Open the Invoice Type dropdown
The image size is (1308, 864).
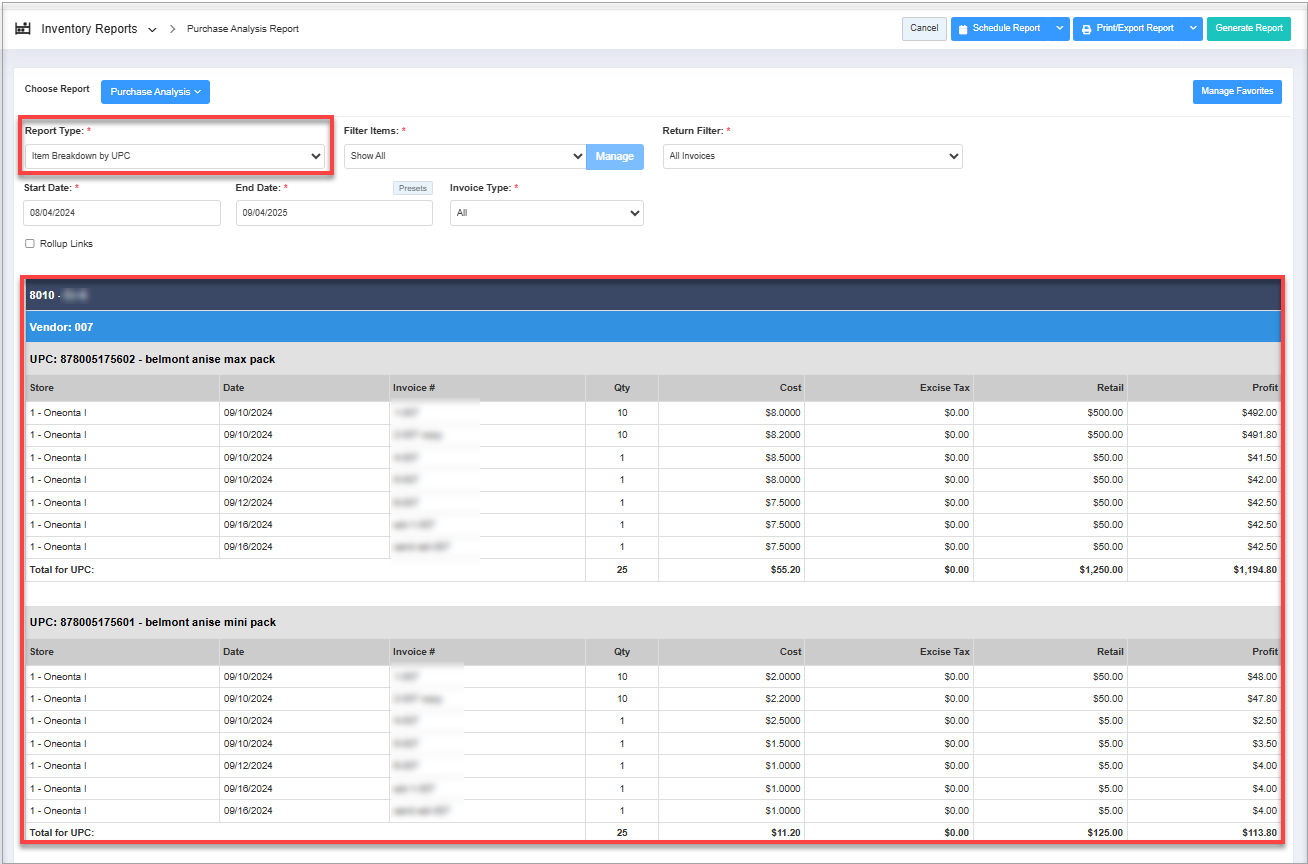coord(546,213)
